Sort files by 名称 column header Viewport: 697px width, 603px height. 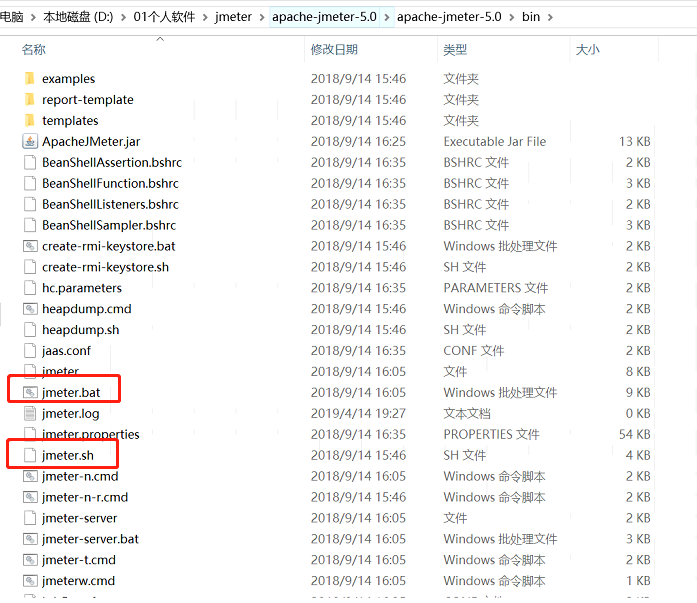click(x=34, y=49)
